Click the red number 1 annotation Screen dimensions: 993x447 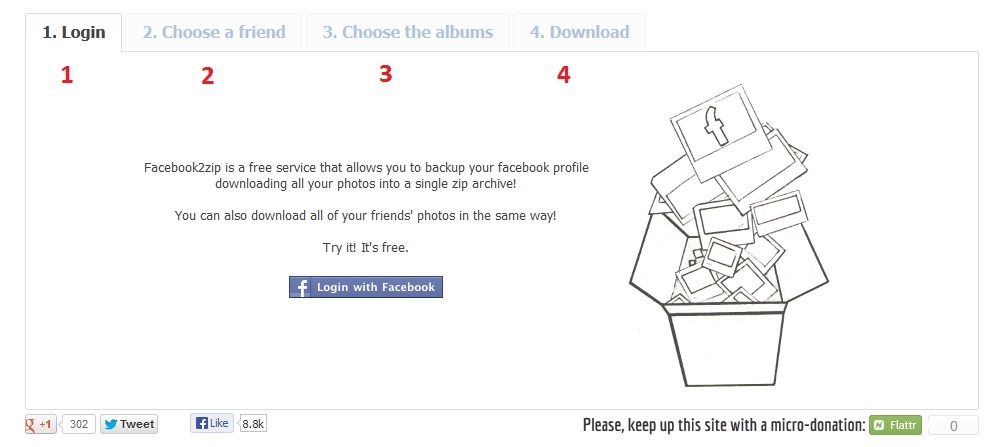(x=67, y=75)
